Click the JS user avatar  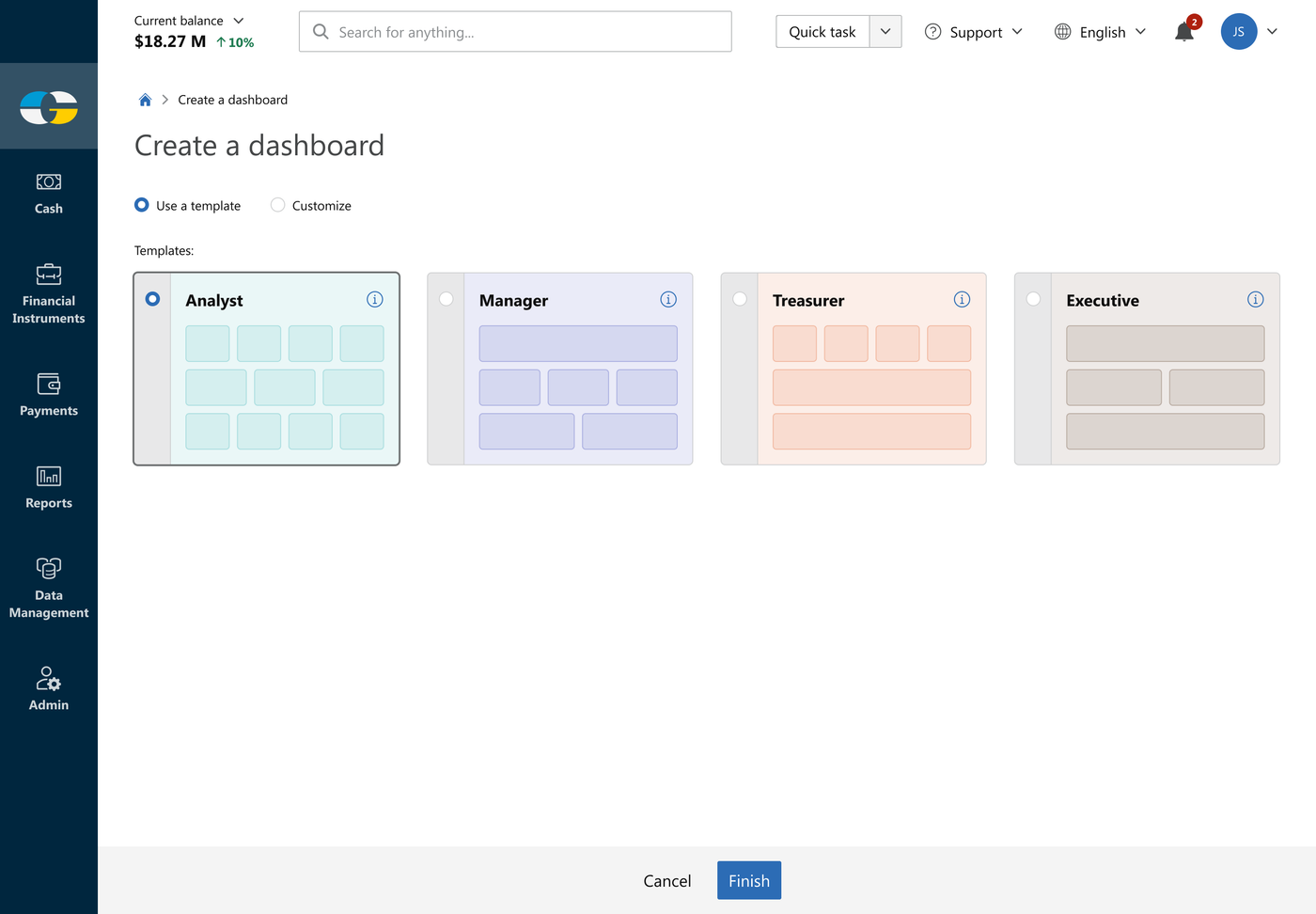coord(1239,32)
